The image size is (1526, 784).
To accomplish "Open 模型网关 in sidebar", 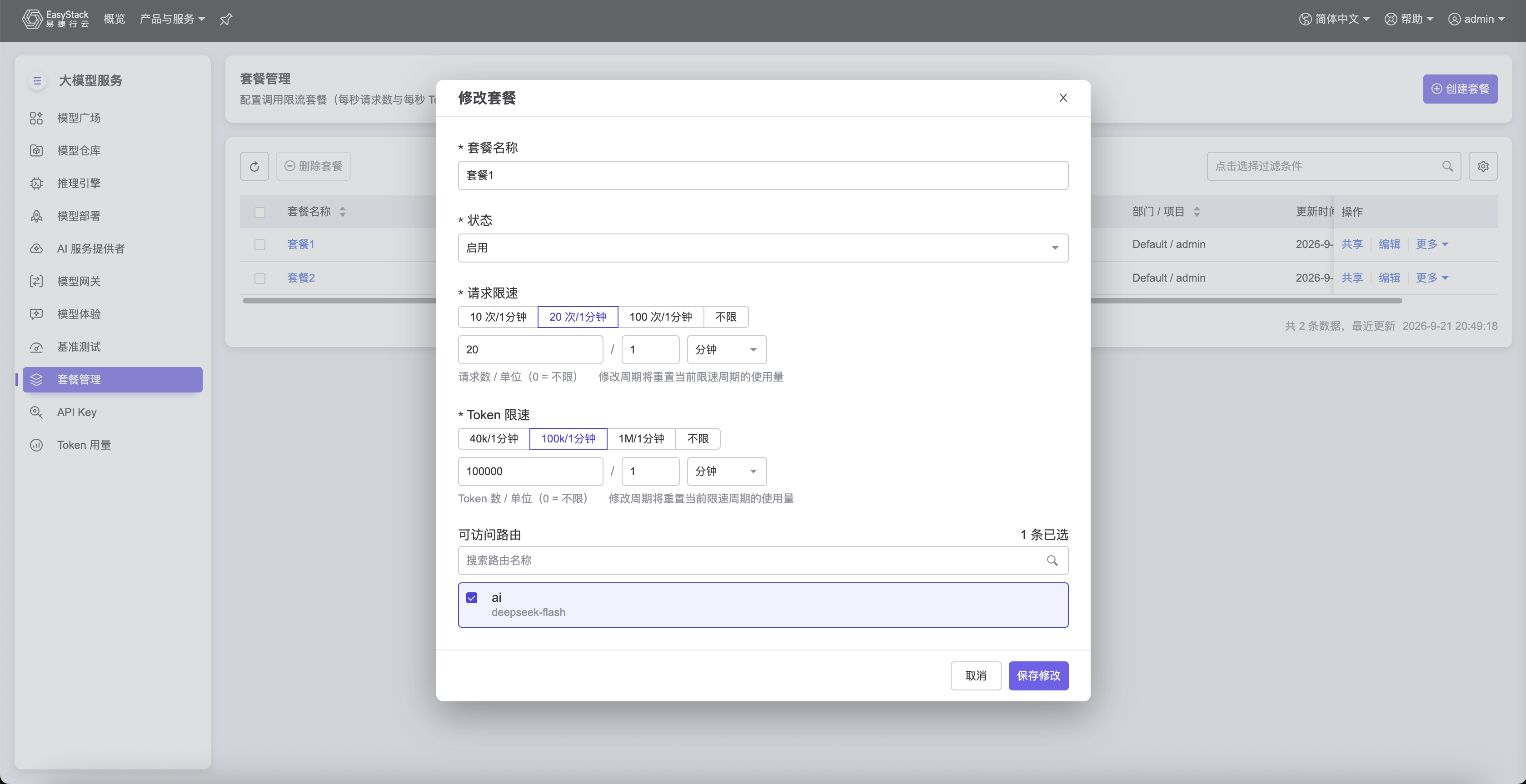I will 113,281.
